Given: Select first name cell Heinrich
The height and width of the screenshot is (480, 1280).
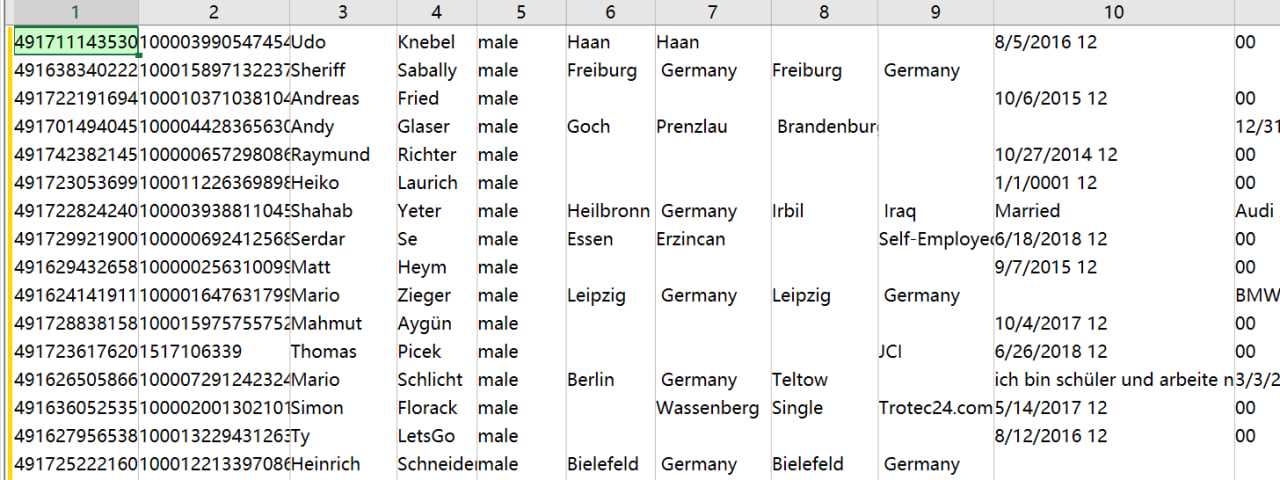Looking at the screenshot, I should pyautogui.click(x=343, y=464).
